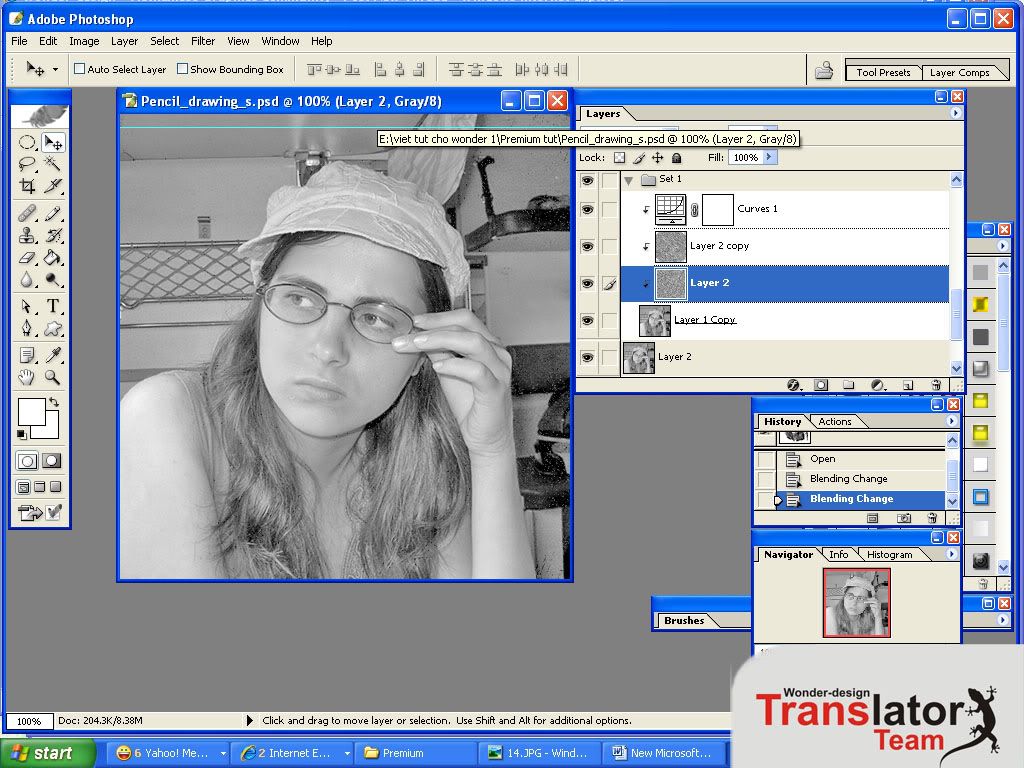
Task: Open the Layers panel flyout menu
Action: (x=955, y=113)
